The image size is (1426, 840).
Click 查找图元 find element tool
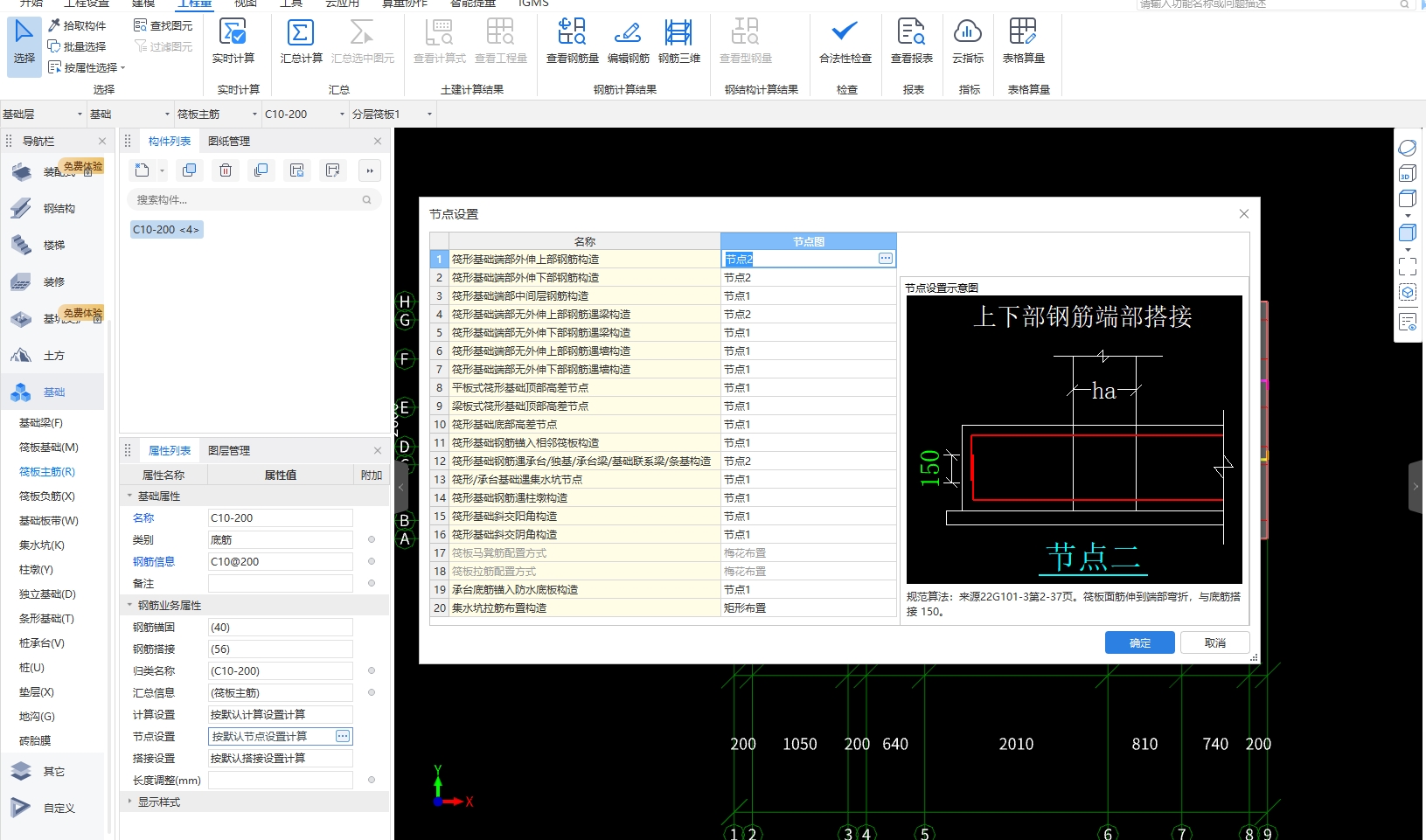pos(163,25)
